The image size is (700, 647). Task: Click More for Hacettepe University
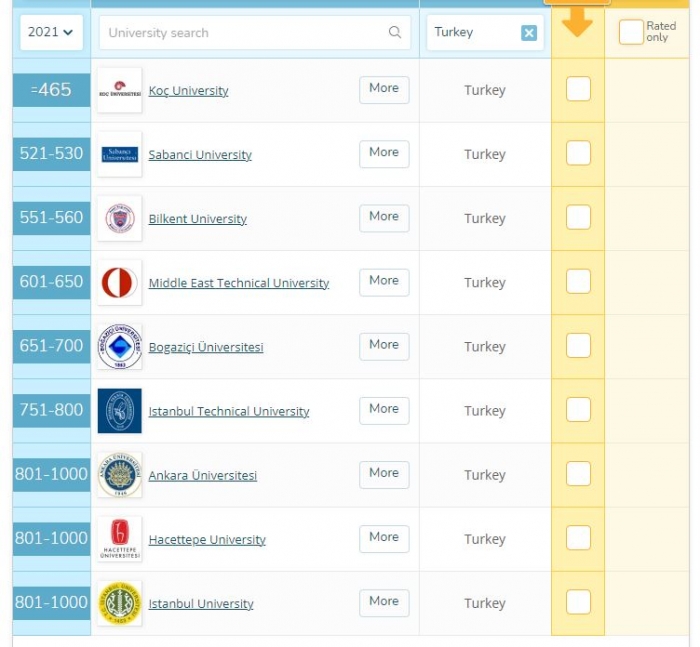[384, 538]
